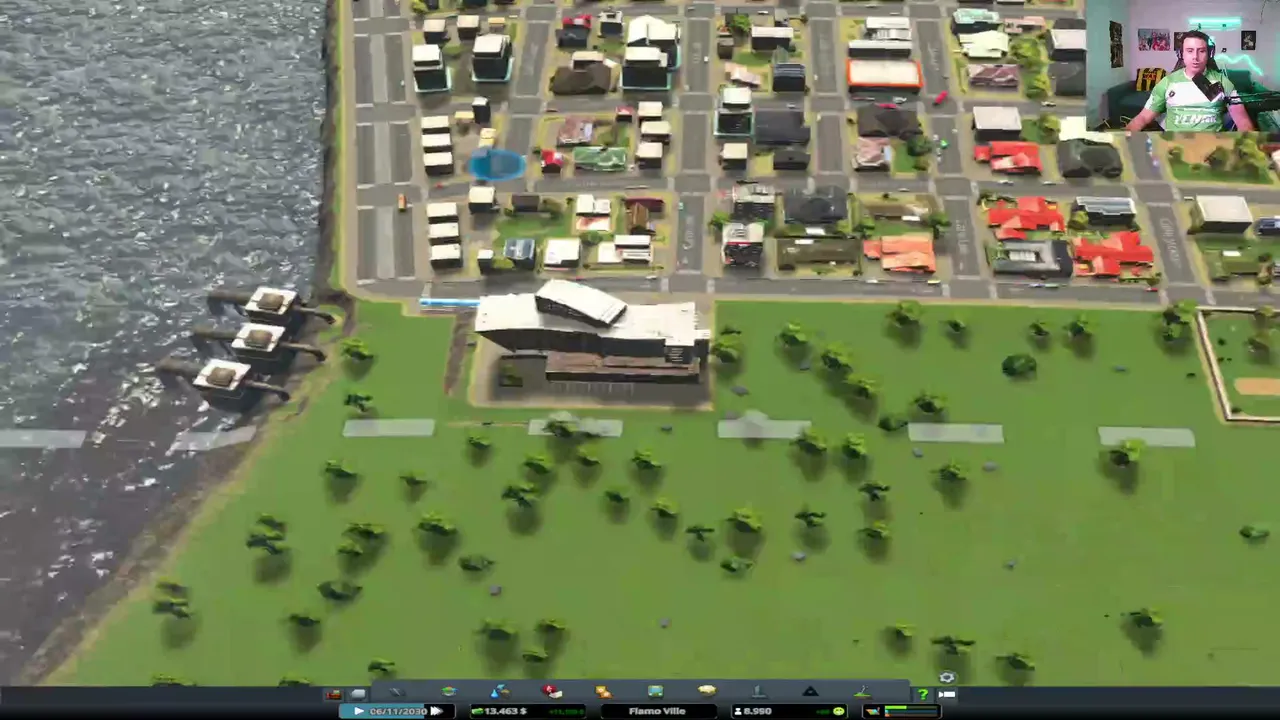Open the Unique Buildings menu
The height and width of the screenshot is (720, 1280).
click(x=758, y=692)
